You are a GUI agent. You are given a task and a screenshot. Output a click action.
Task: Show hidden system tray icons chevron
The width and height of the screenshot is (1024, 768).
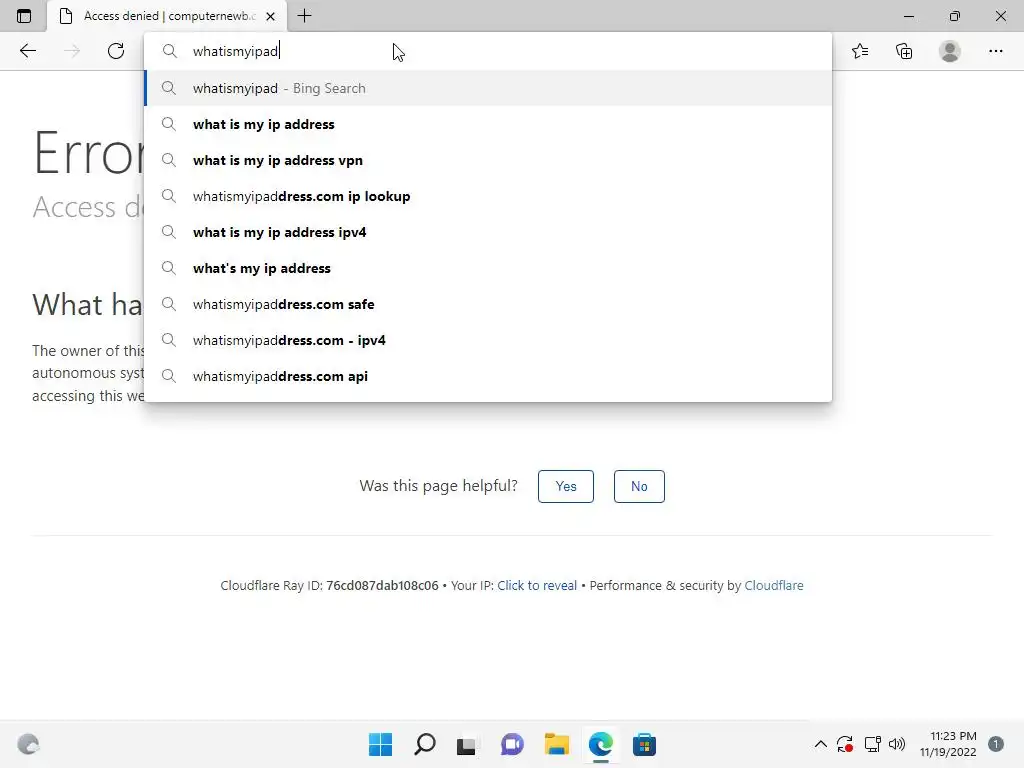[x=821, y=744]
